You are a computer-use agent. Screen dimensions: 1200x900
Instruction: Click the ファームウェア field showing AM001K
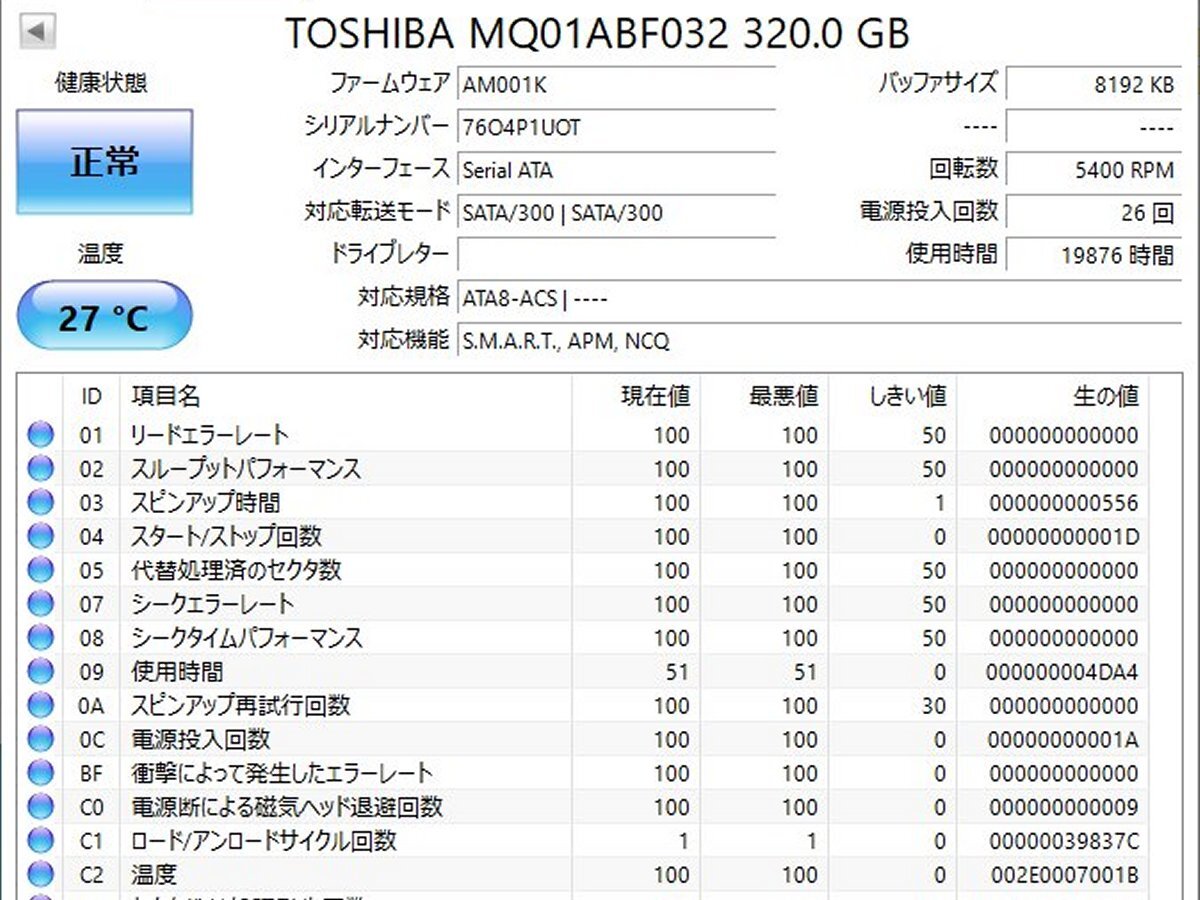616,84
